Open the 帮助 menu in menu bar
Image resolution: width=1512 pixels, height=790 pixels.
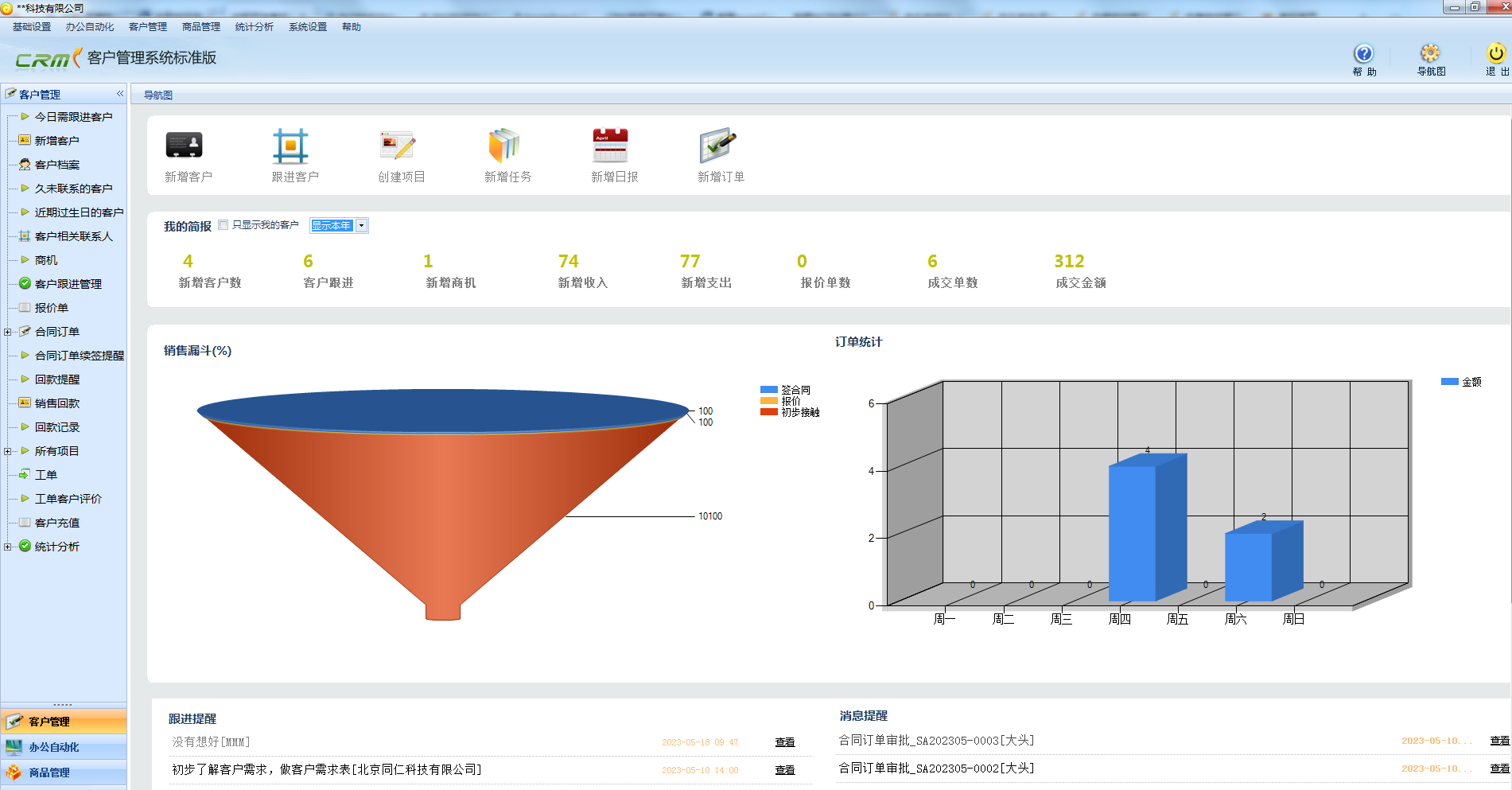pos(352,27)
